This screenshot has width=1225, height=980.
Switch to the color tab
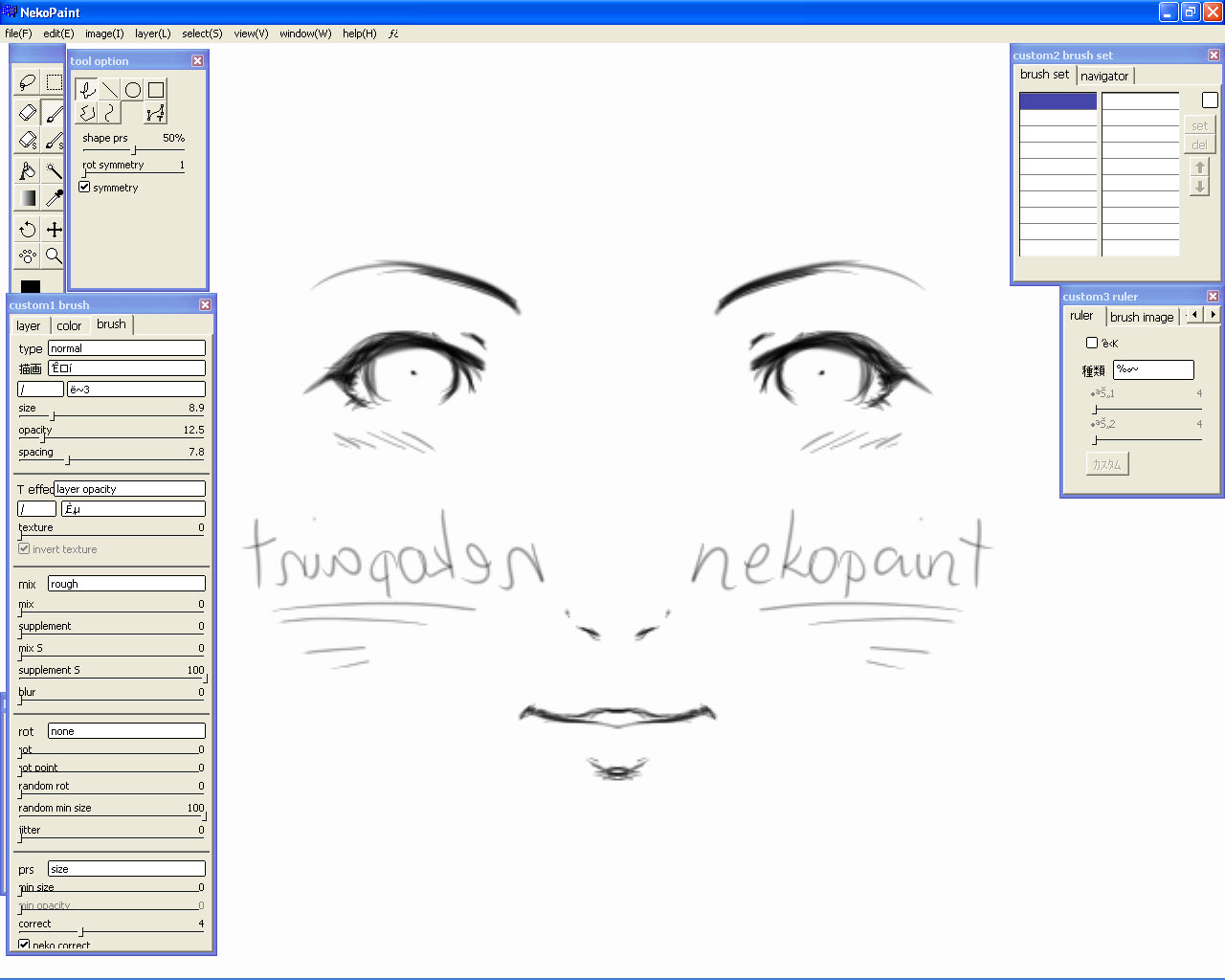pyautogui.click(x=69, y=325)
